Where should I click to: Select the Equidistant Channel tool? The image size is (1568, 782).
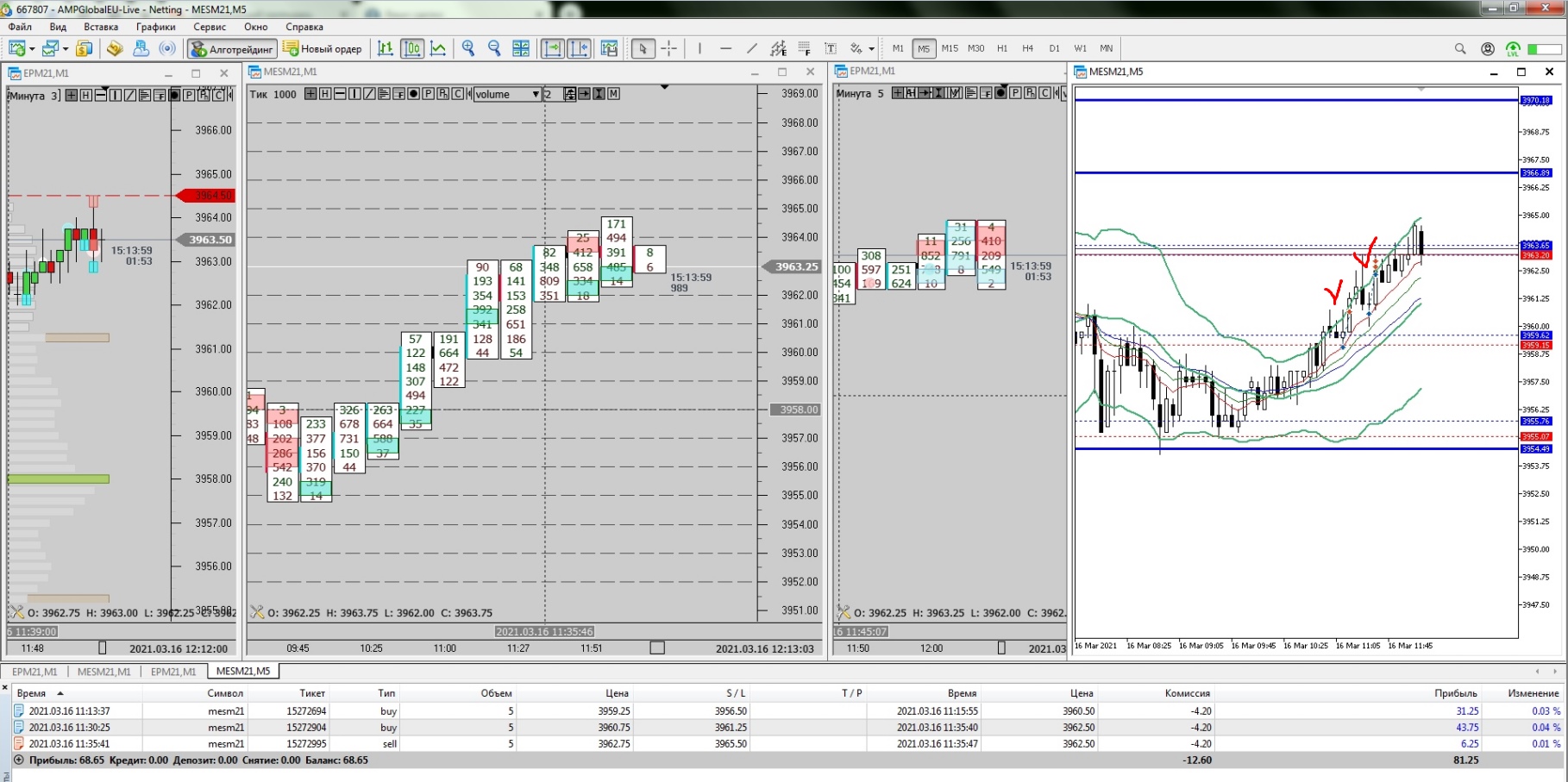point(778,48)
